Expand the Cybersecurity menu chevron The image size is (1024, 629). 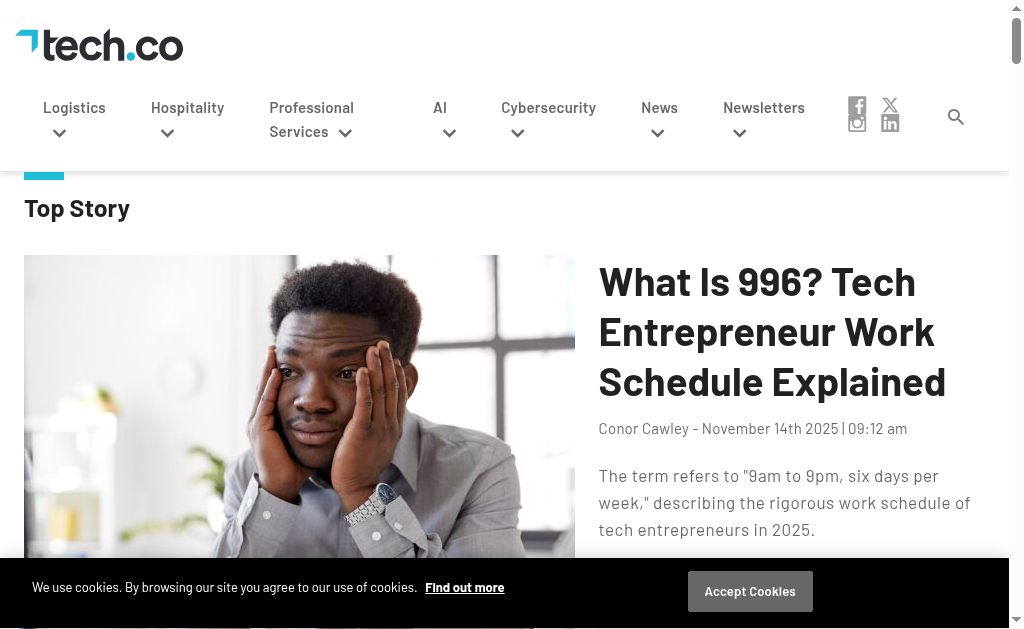[x=517, y=133]
